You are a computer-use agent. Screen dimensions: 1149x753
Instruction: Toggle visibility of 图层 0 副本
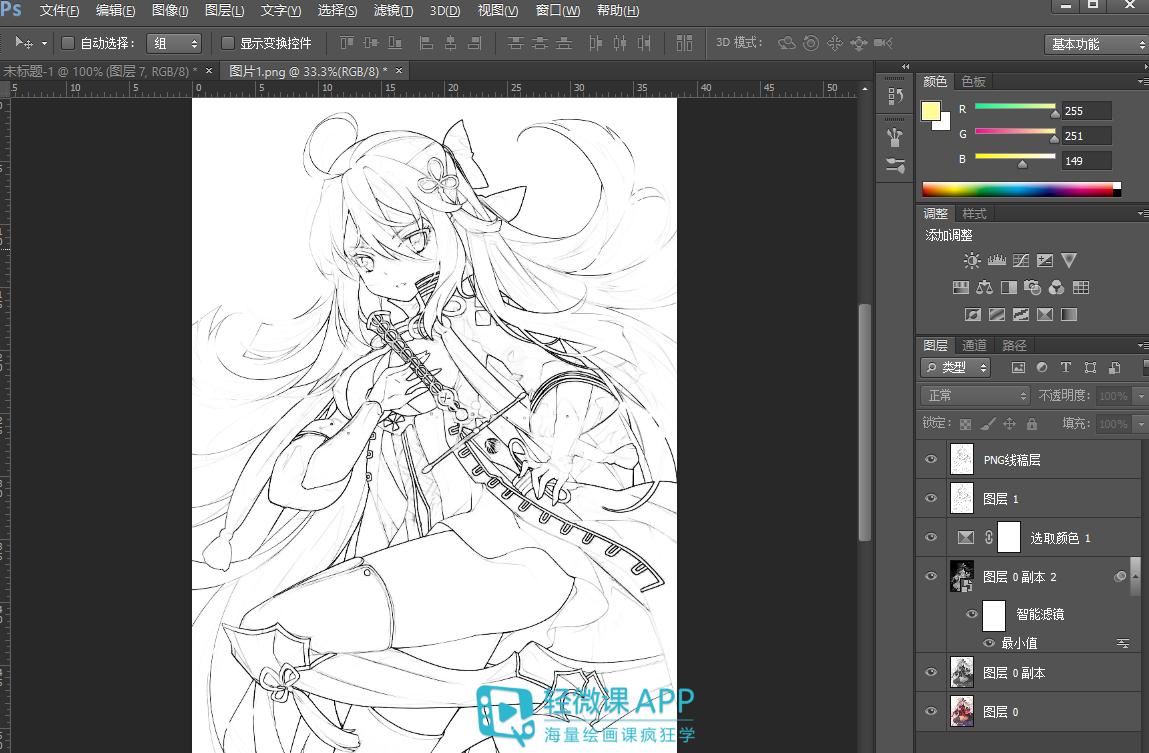click(931, 672)
